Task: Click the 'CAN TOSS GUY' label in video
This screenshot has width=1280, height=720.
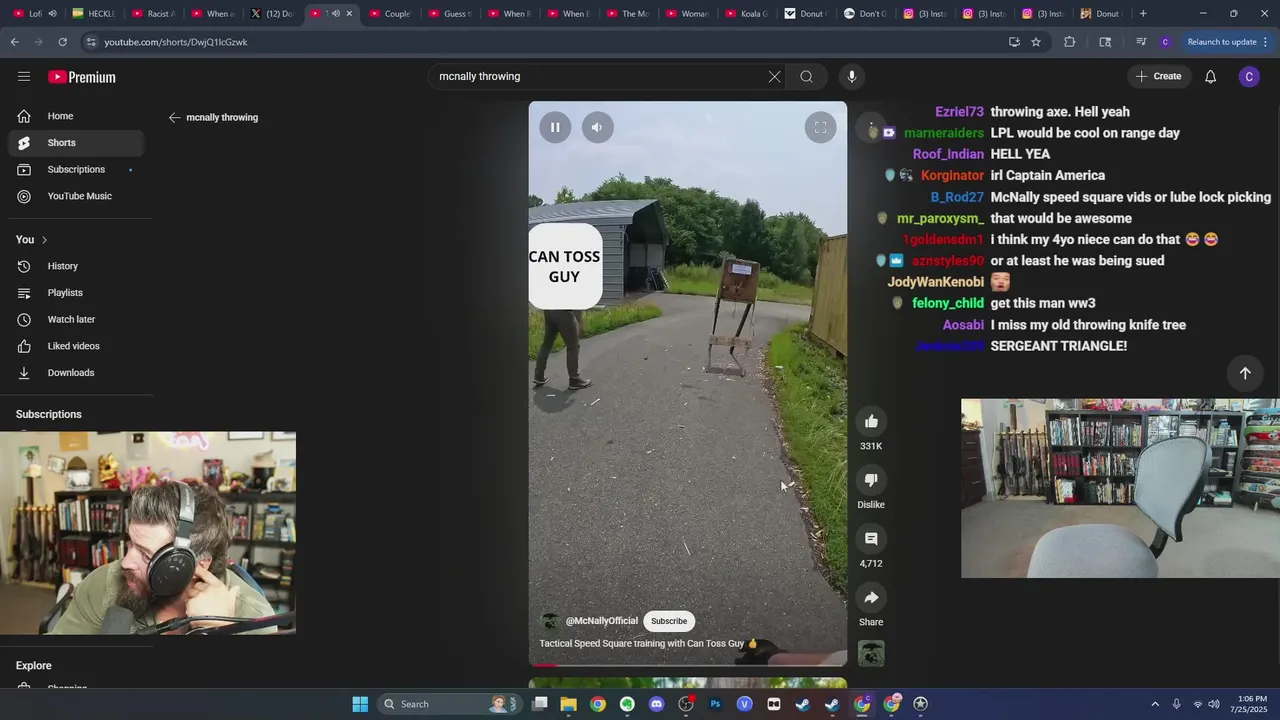Action: pyautogui.click(x=564, y=266)
